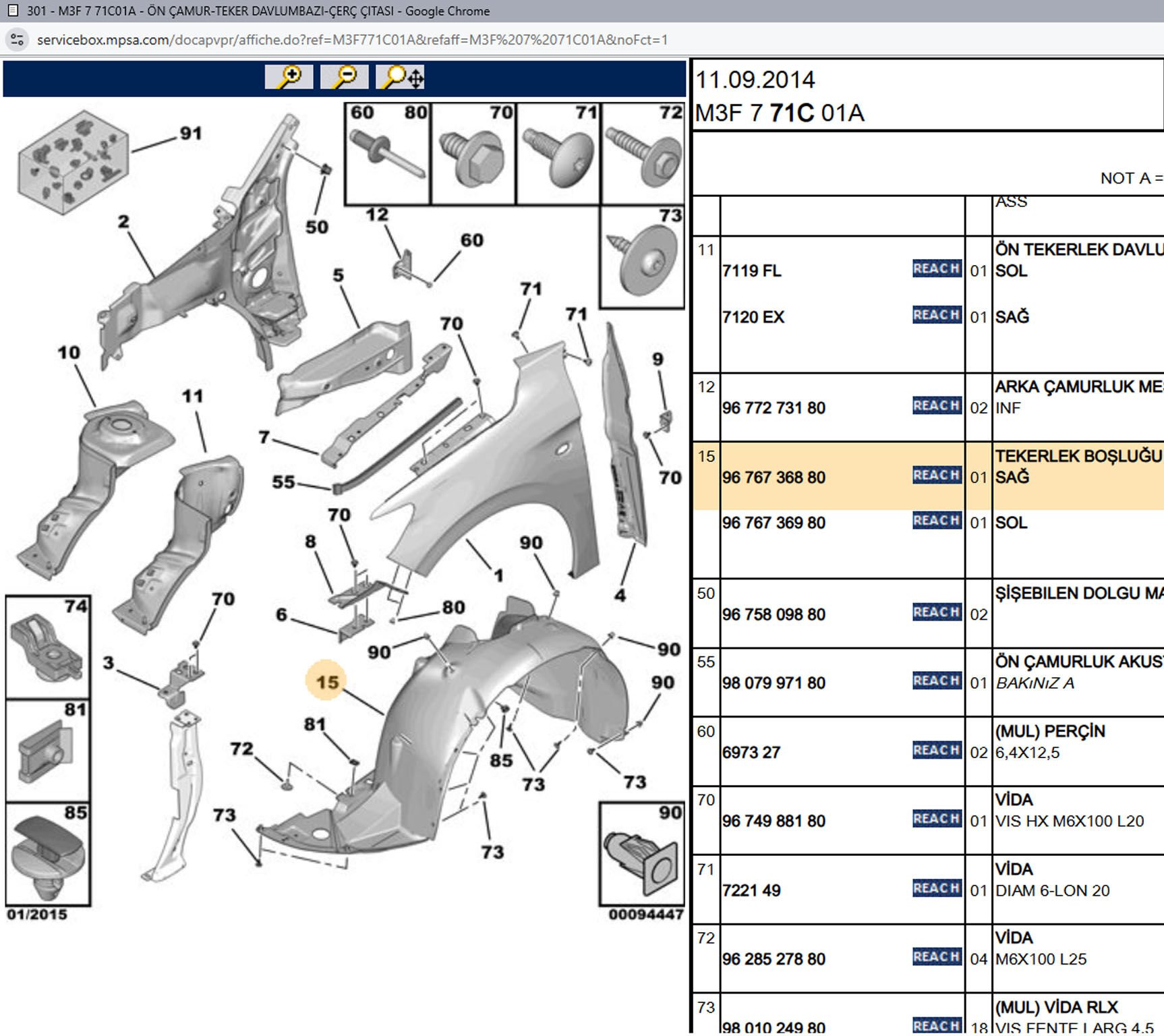Click the zoom in magnifier icon

(x=289, y=77)
